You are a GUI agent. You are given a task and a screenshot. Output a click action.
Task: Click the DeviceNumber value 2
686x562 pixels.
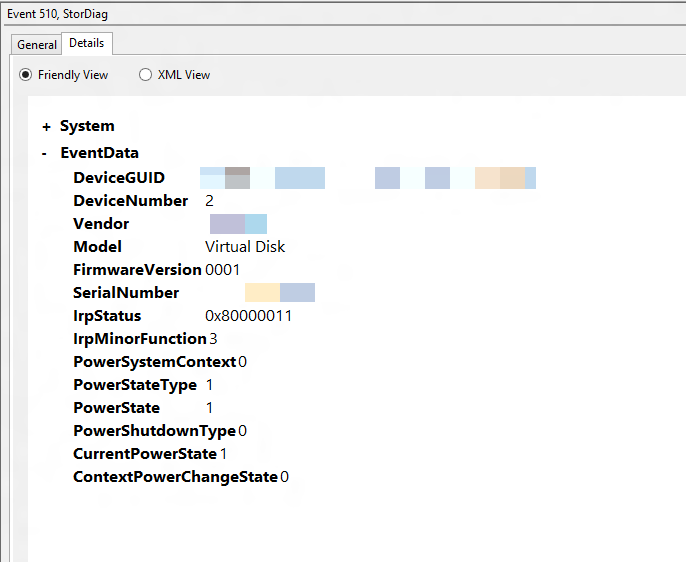[x=209, y=201]
